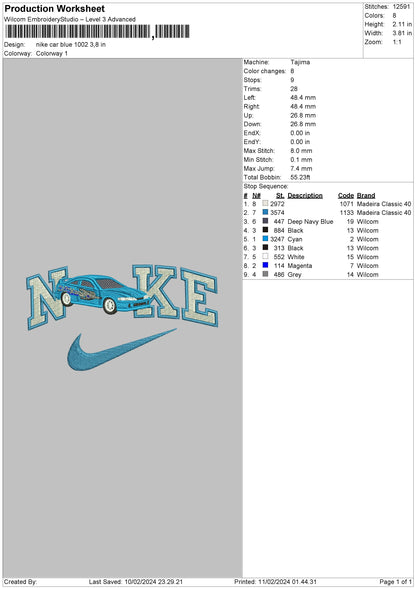Click the Magenta color swatch
Viewport: 416px width, 589px height.
click(265, 265)
